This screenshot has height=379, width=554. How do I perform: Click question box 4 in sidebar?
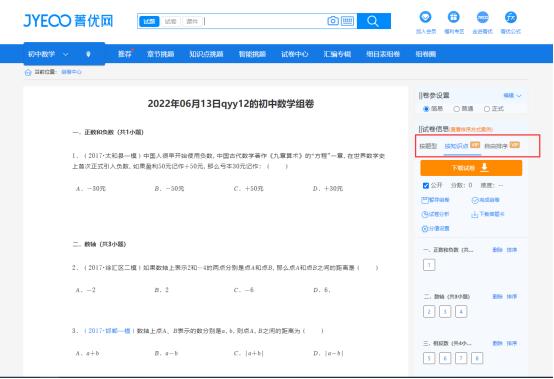pyautogui.click(x=461, y=312)
